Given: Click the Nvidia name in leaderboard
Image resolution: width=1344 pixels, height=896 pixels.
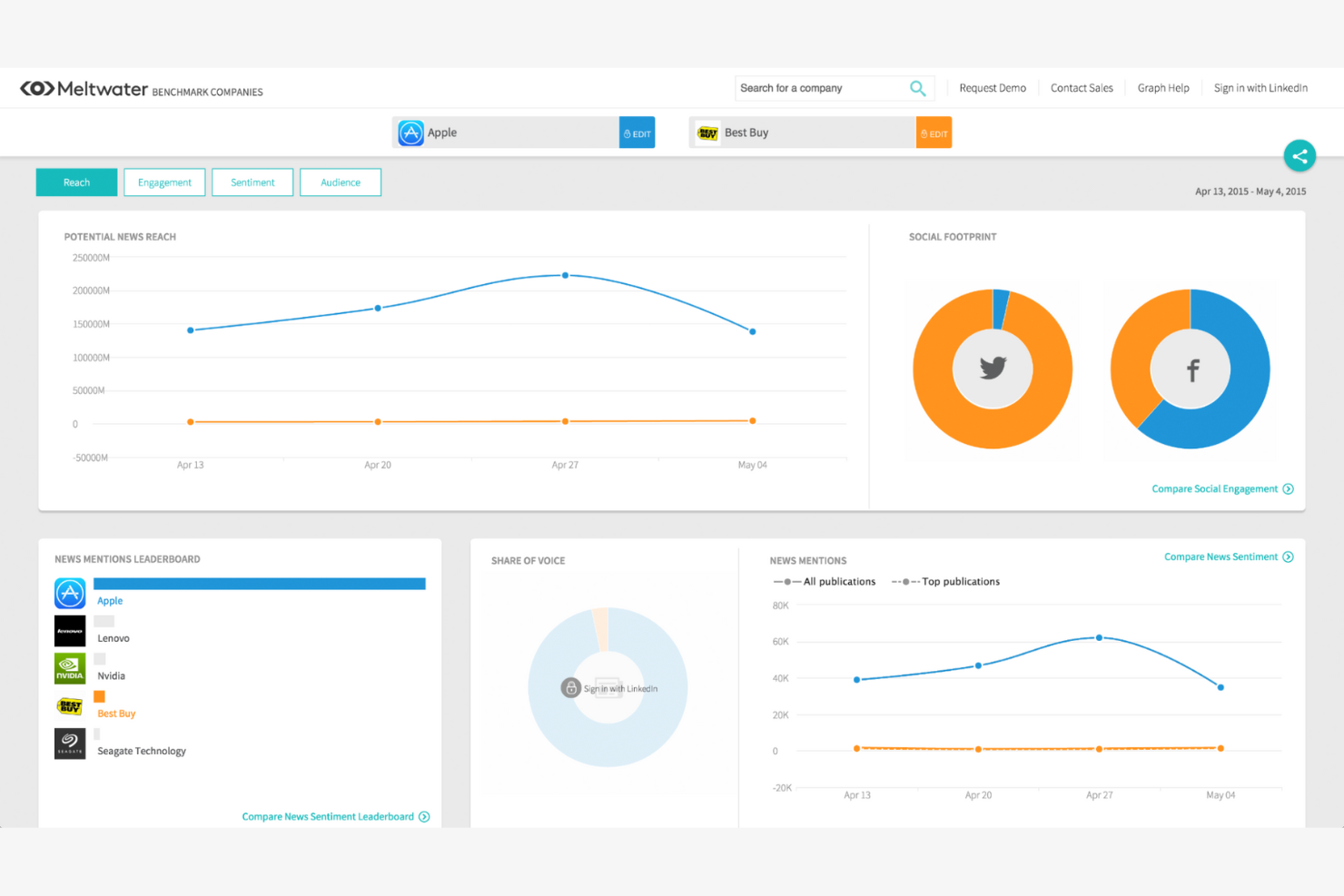Looking at the screenshot, I should point(112,675).
